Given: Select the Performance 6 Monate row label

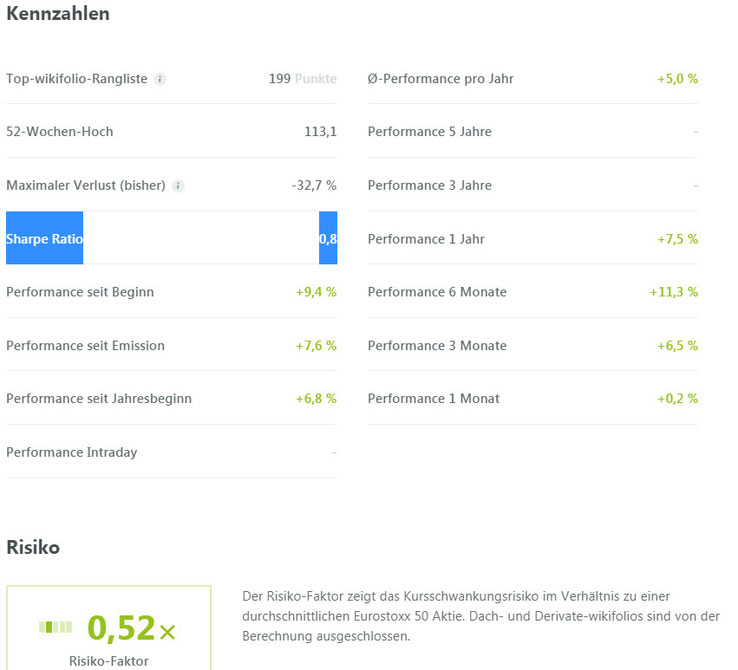Looking at the screenshot, I should [437, 292].
